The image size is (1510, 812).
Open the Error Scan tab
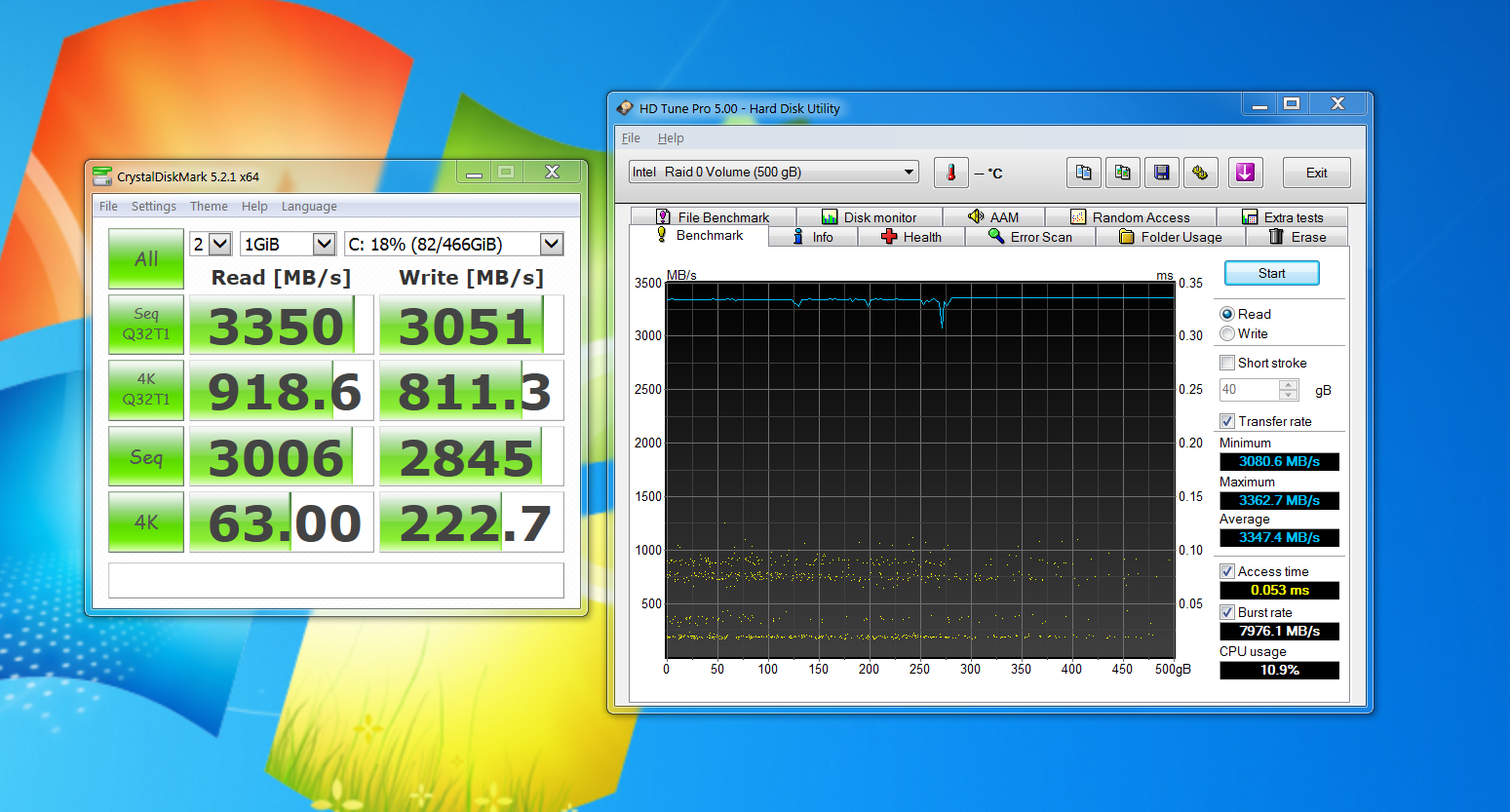point(1030,237)
